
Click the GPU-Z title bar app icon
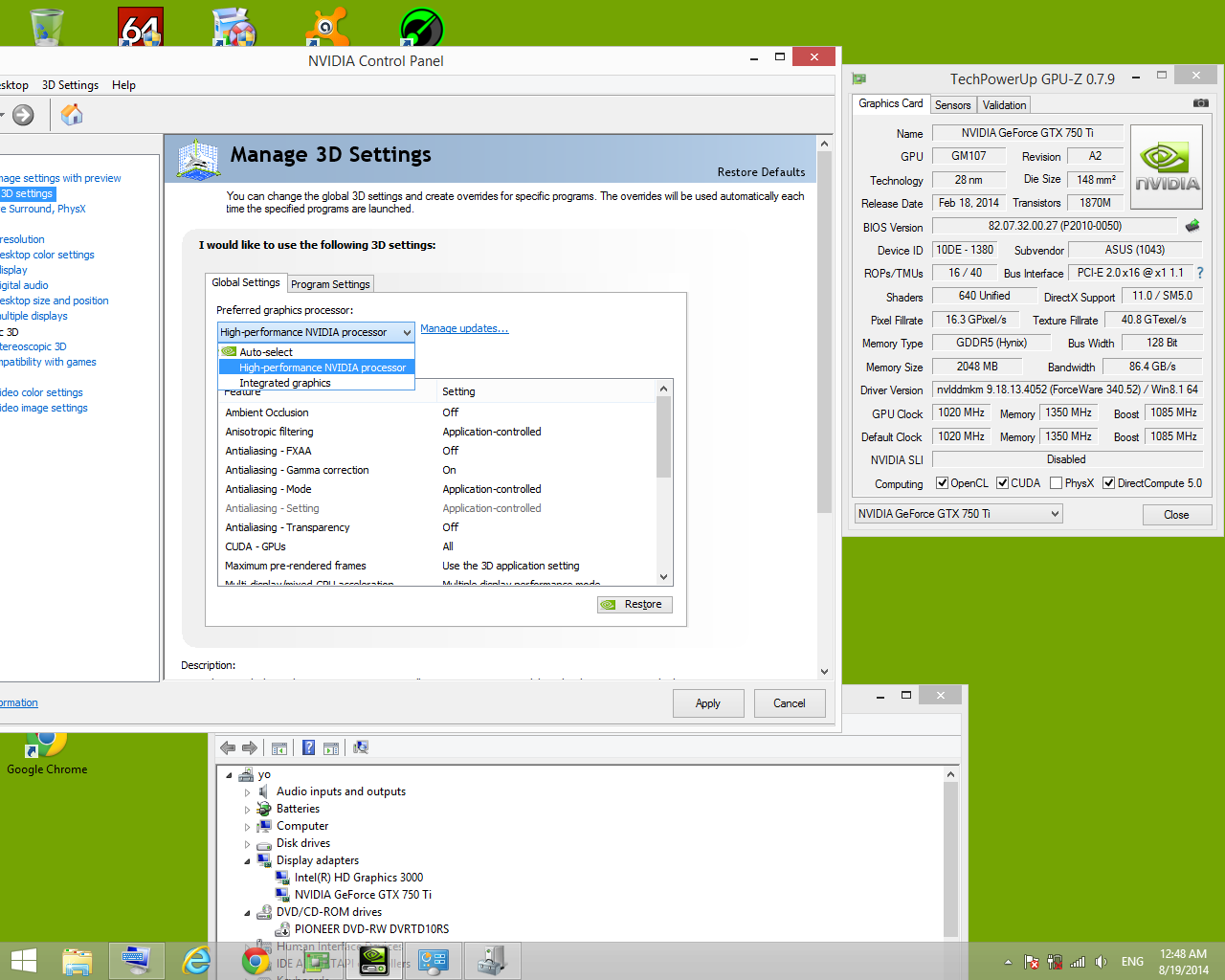[x=859, y=78]
